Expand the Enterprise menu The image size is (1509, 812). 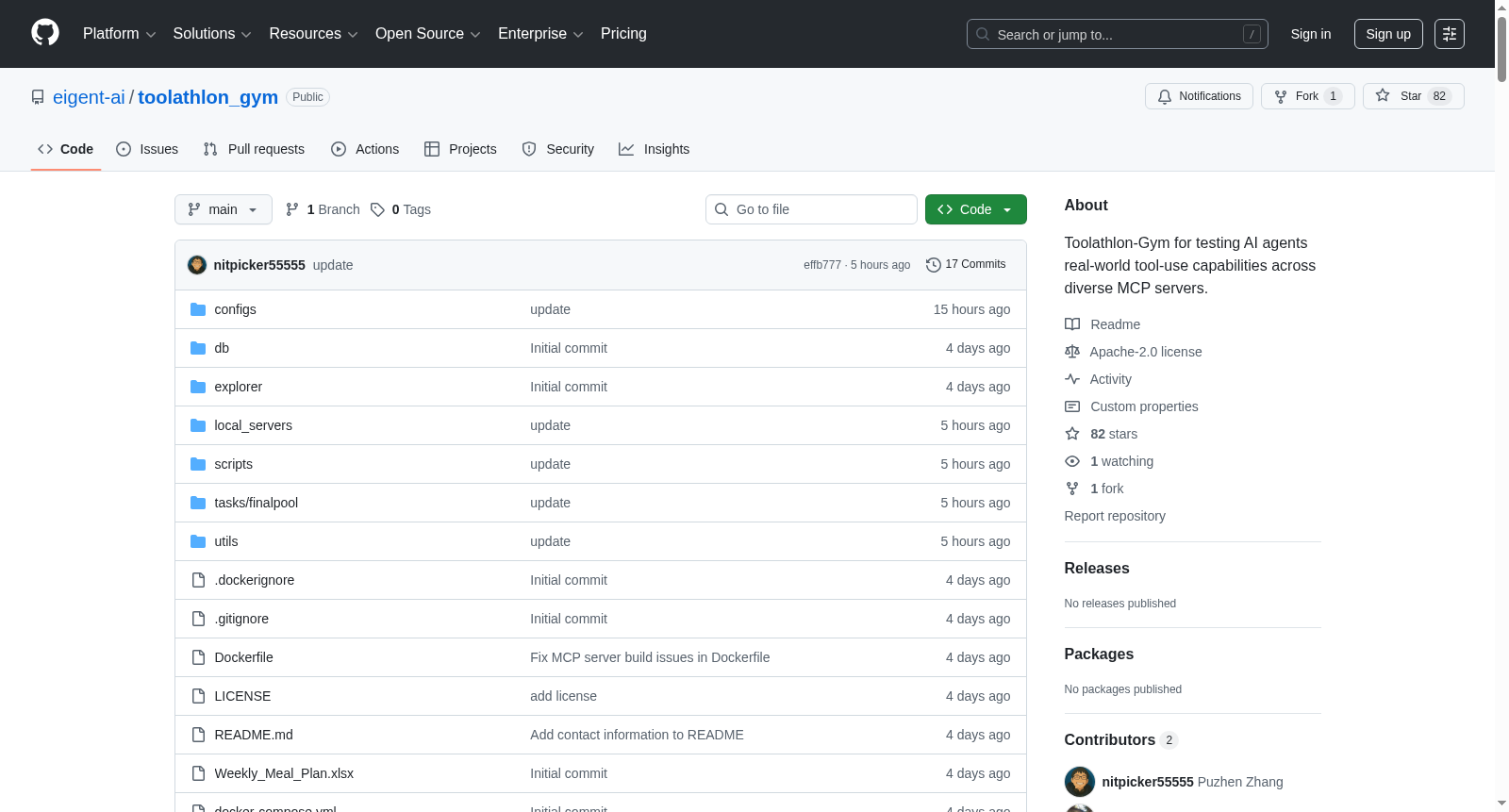coord(540,34)
